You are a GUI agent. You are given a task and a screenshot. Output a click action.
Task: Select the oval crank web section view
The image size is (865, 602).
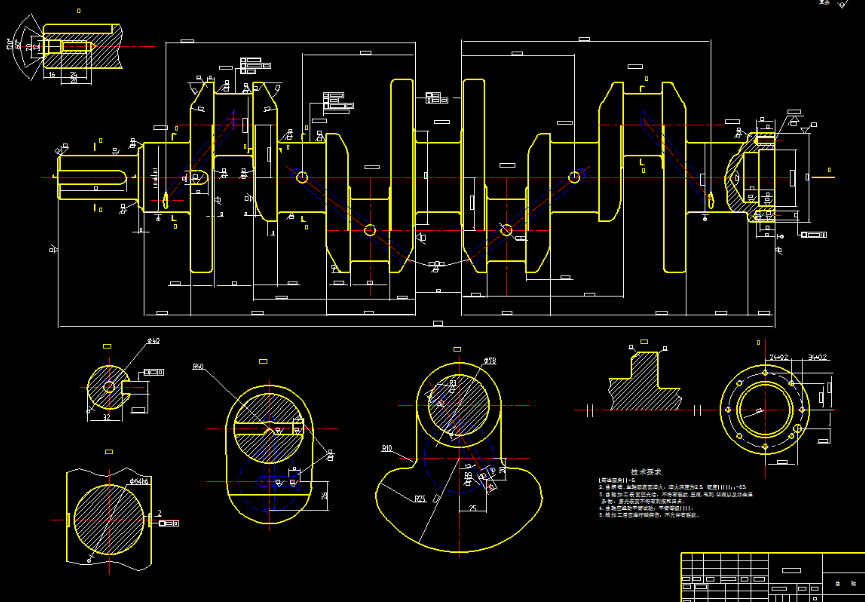click(x=269, y=456)
